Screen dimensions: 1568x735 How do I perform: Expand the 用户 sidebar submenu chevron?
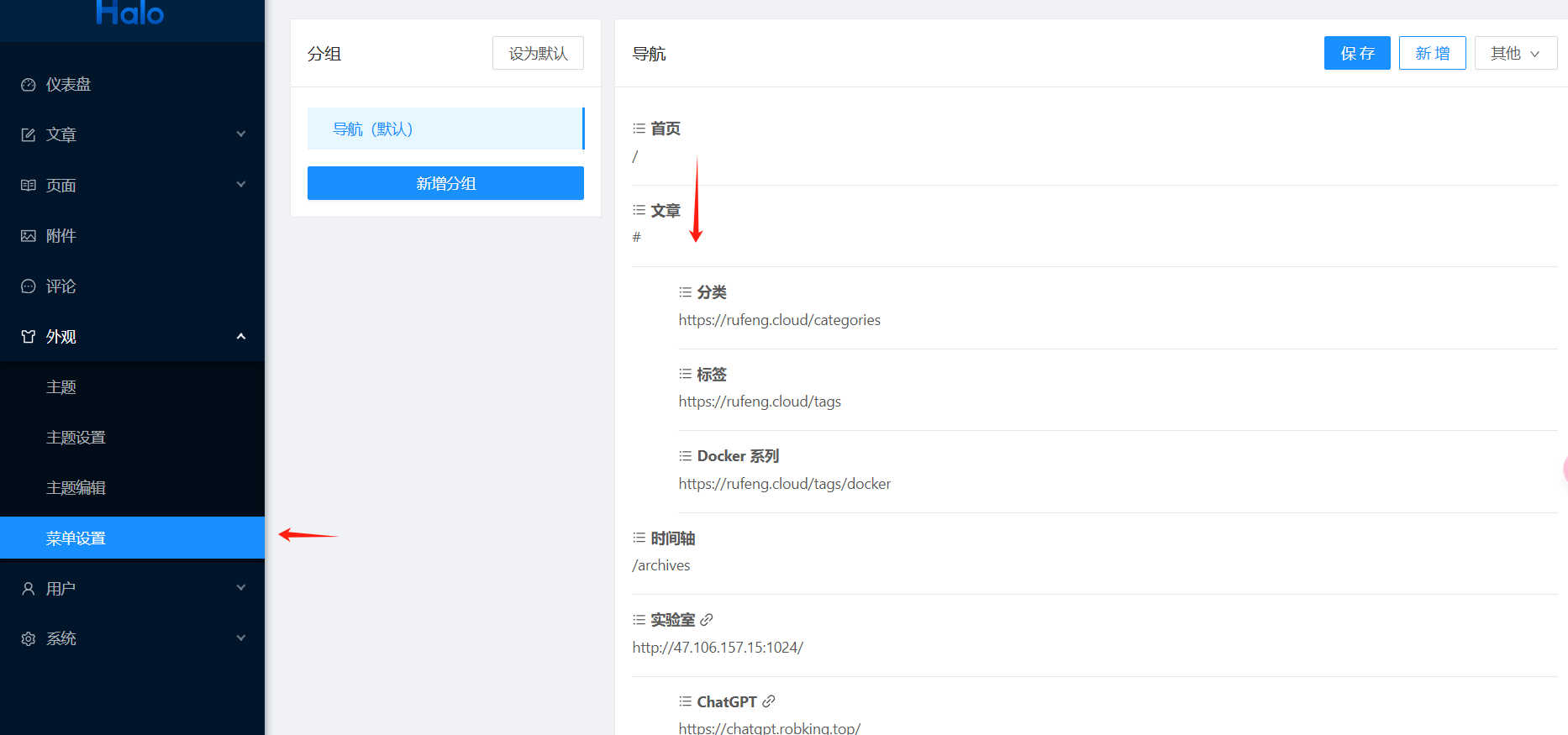tap(241, 588)
